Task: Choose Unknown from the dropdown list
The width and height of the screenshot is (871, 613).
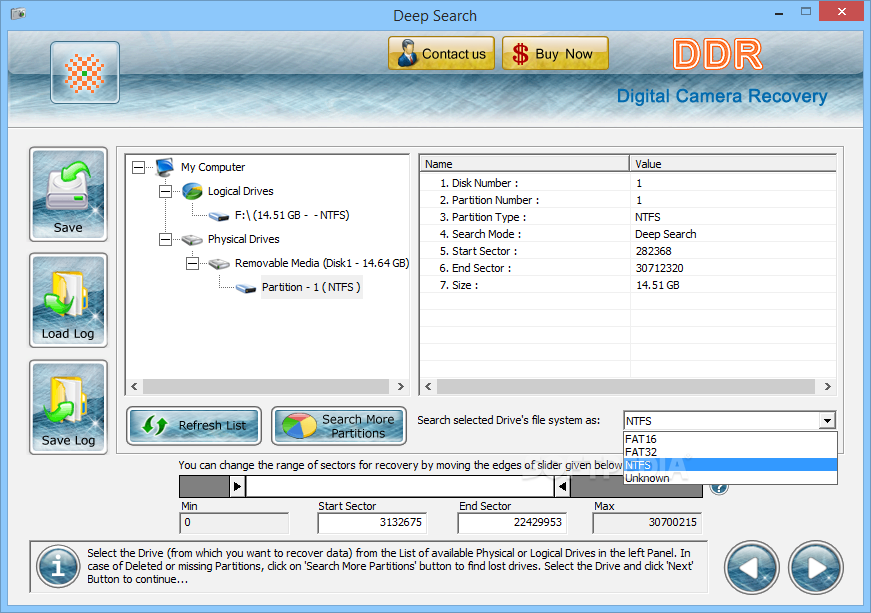Action: point(730,478)
